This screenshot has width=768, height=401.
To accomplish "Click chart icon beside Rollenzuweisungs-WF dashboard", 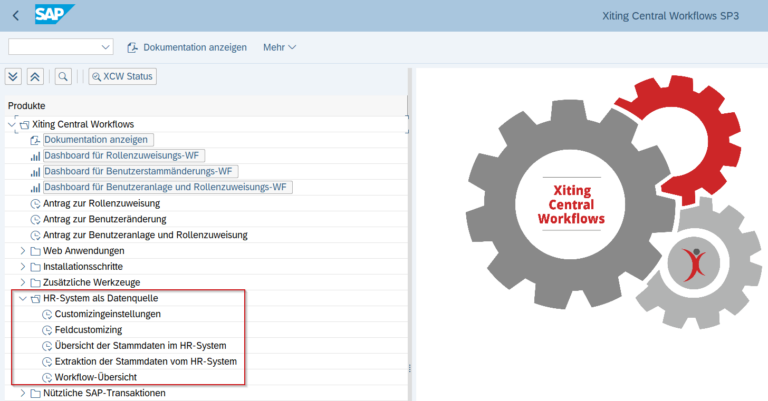I will (x=35, y=156).
